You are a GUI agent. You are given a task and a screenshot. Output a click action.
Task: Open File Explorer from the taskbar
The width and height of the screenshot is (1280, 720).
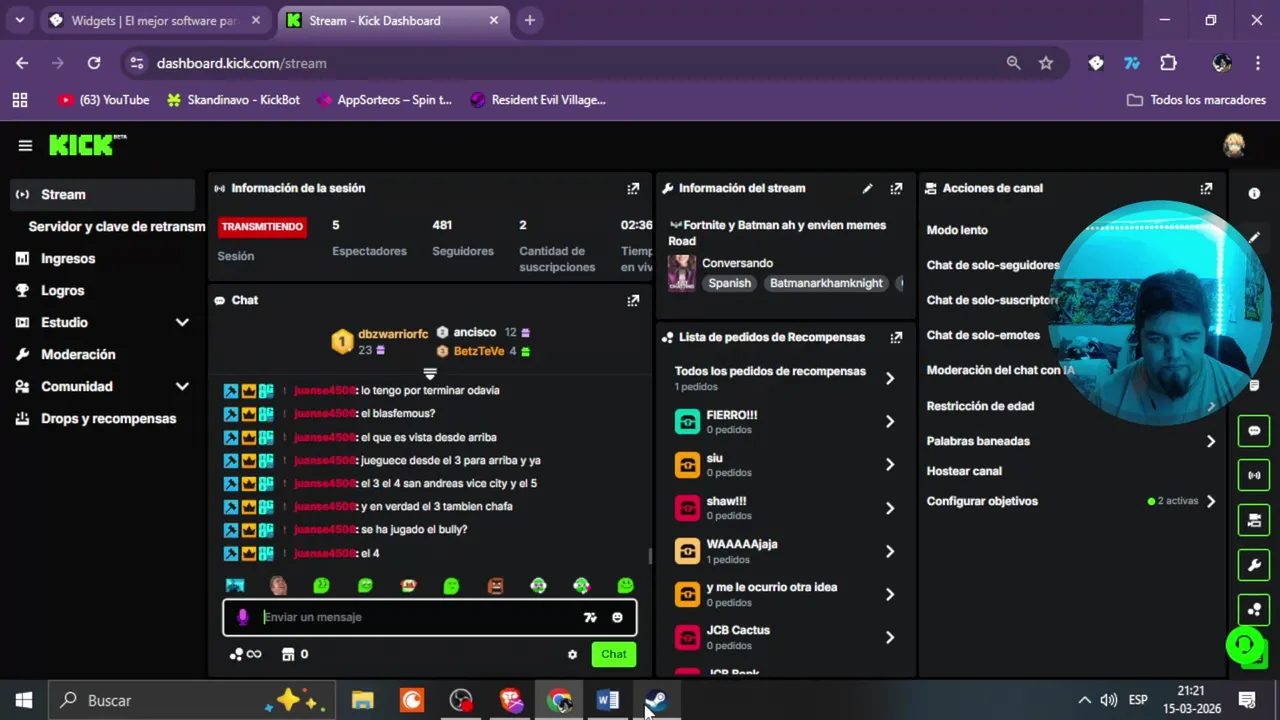[362, 700]
